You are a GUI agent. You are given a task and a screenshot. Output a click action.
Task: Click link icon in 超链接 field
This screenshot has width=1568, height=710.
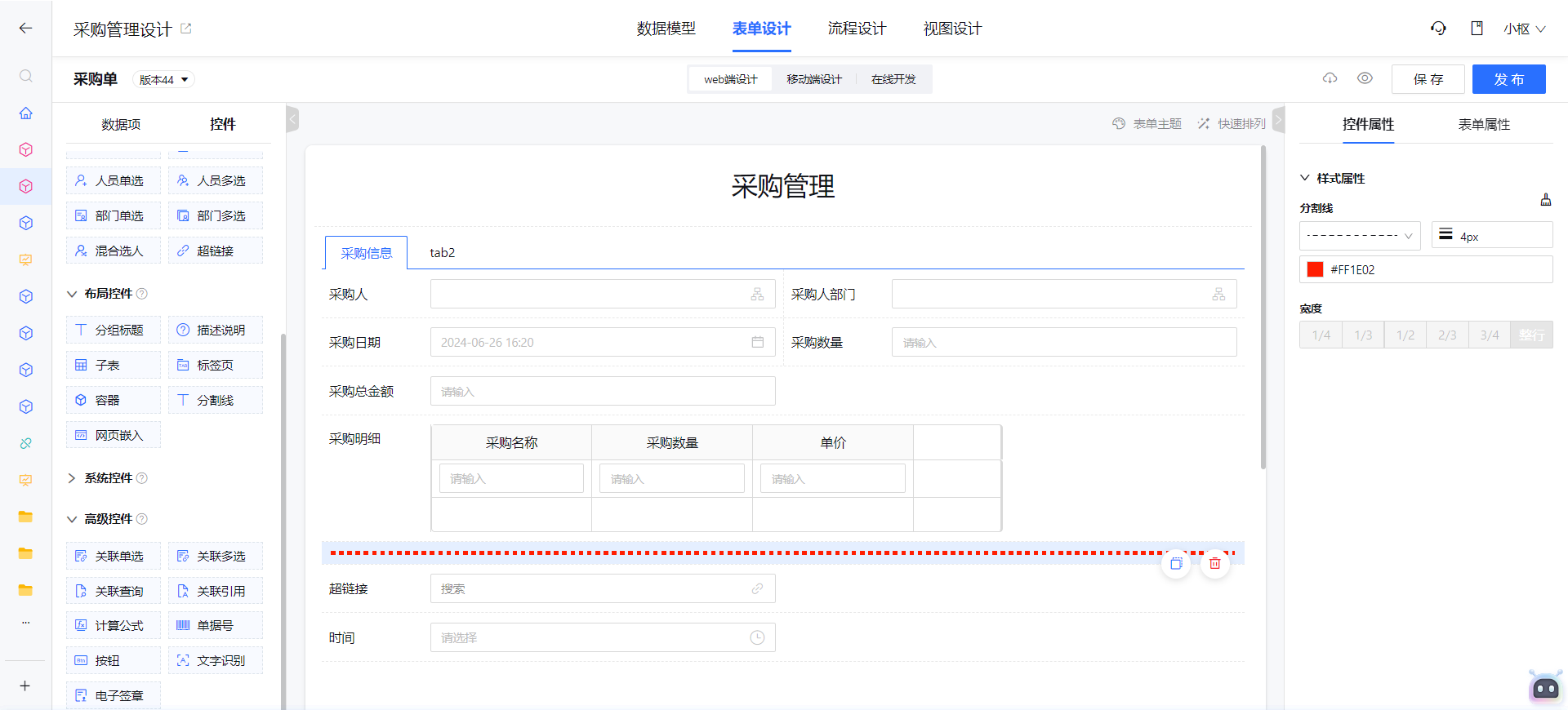coord(758,588)
